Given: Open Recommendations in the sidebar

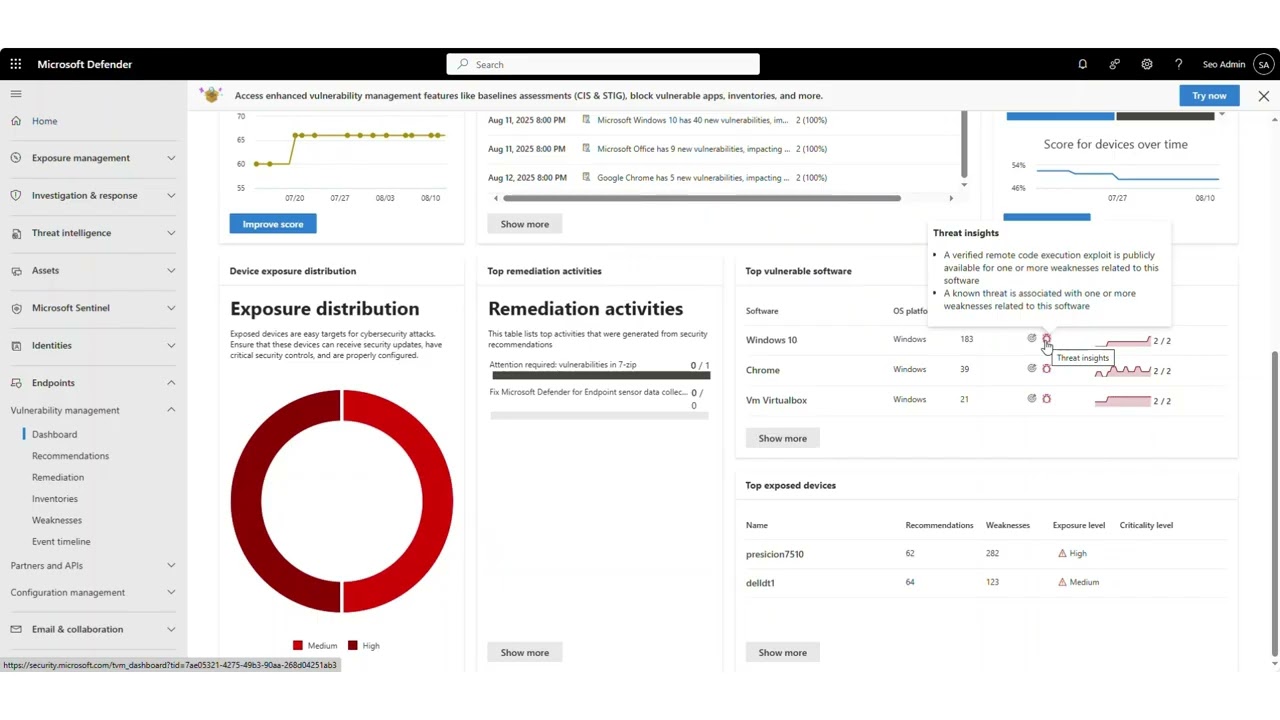Looking at the screenshot, I should pos(70,456).
